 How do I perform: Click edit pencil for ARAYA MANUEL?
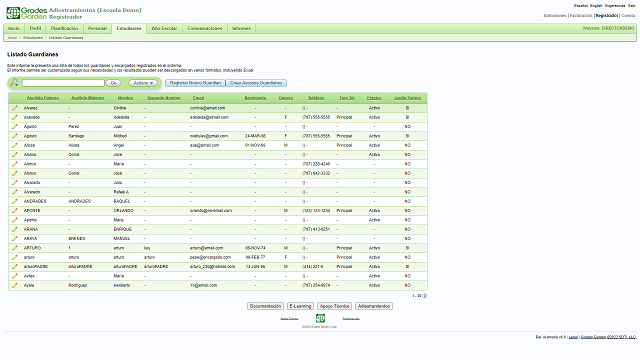pos(15,239)
